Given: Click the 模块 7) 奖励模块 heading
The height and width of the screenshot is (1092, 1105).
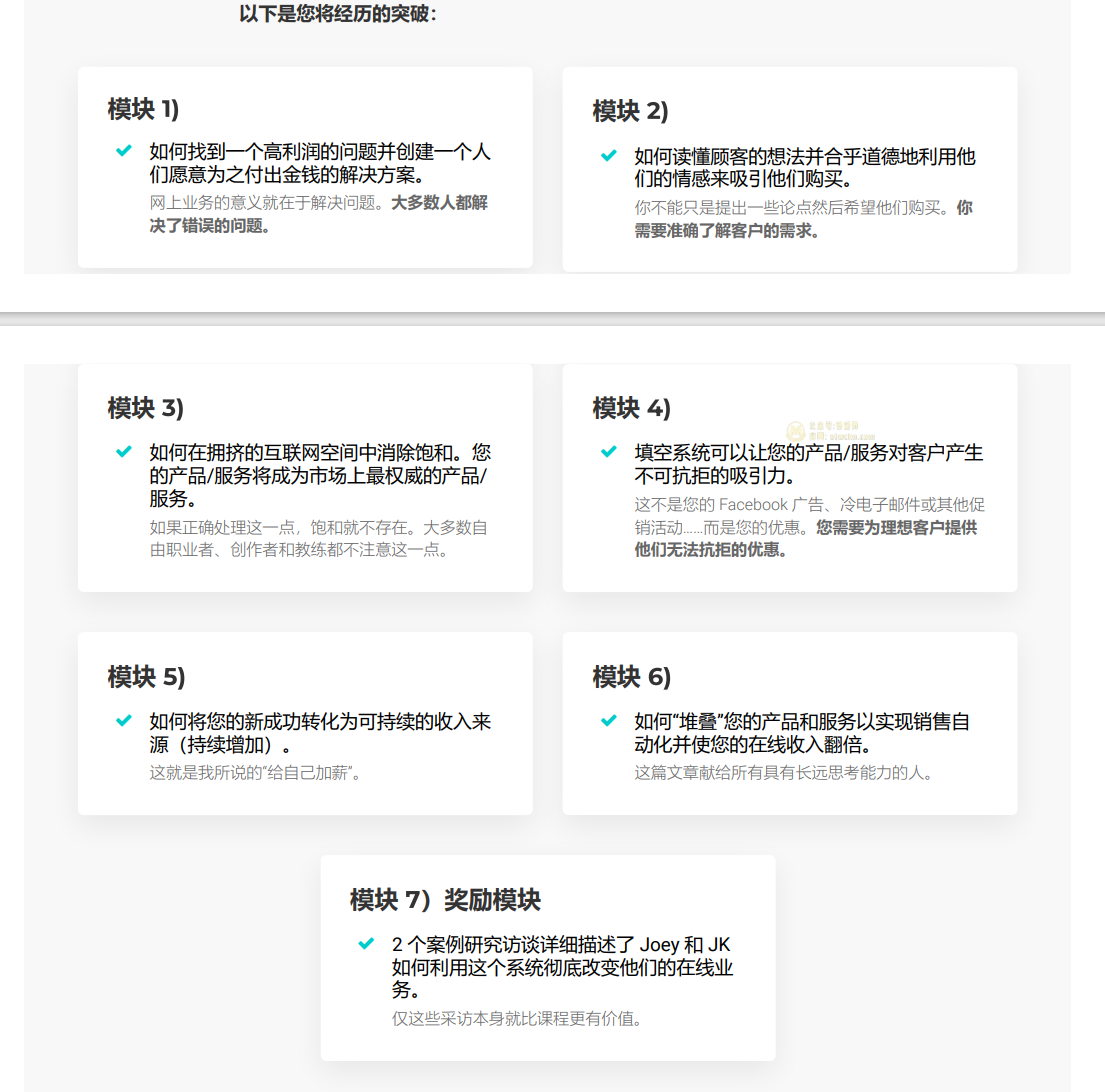Looking at the screenshot, I should point(445,899).
